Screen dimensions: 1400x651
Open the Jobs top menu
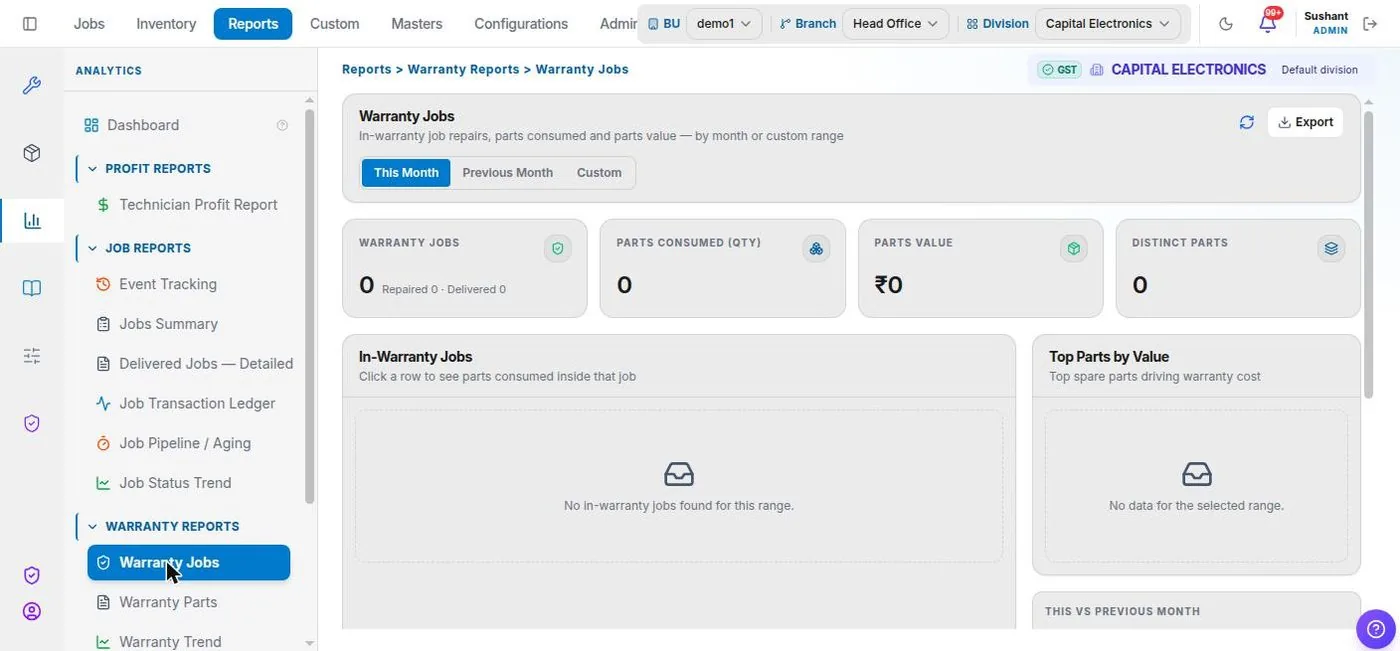point(89,24)
